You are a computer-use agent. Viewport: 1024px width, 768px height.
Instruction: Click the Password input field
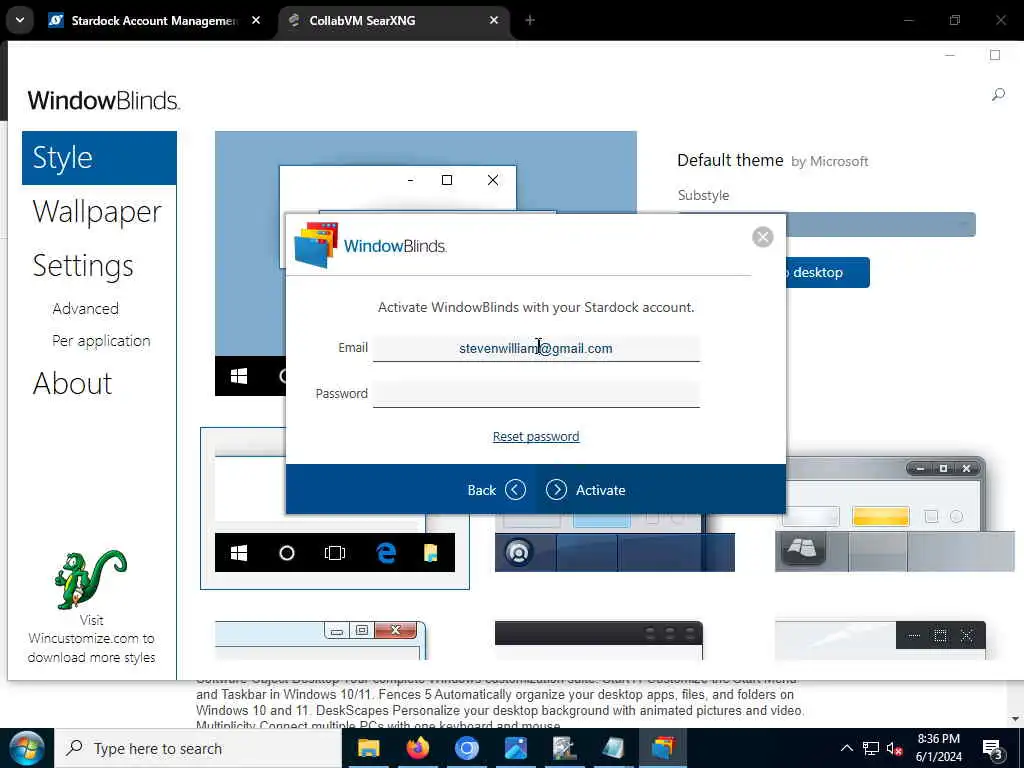coord(536,394)
